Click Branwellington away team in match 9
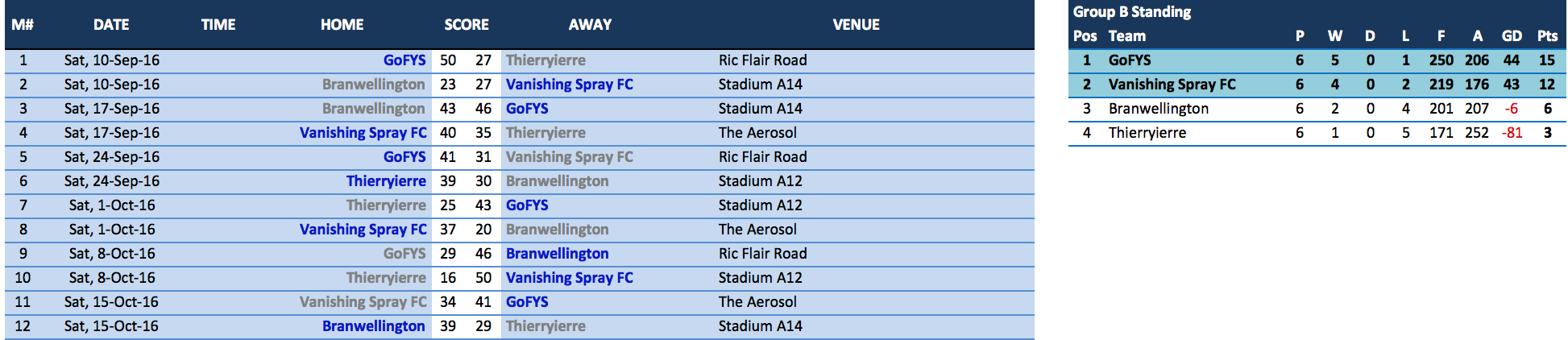 tap(558, 254)
